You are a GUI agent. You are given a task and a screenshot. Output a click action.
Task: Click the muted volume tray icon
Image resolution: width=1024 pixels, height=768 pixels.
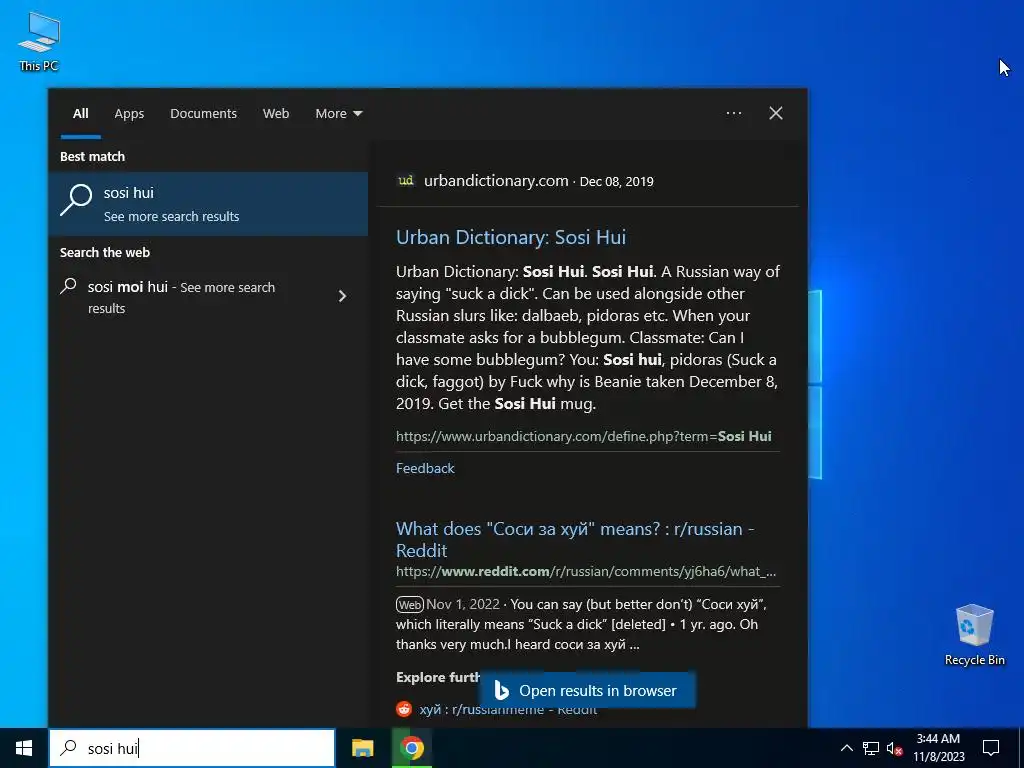click(895, 748)
